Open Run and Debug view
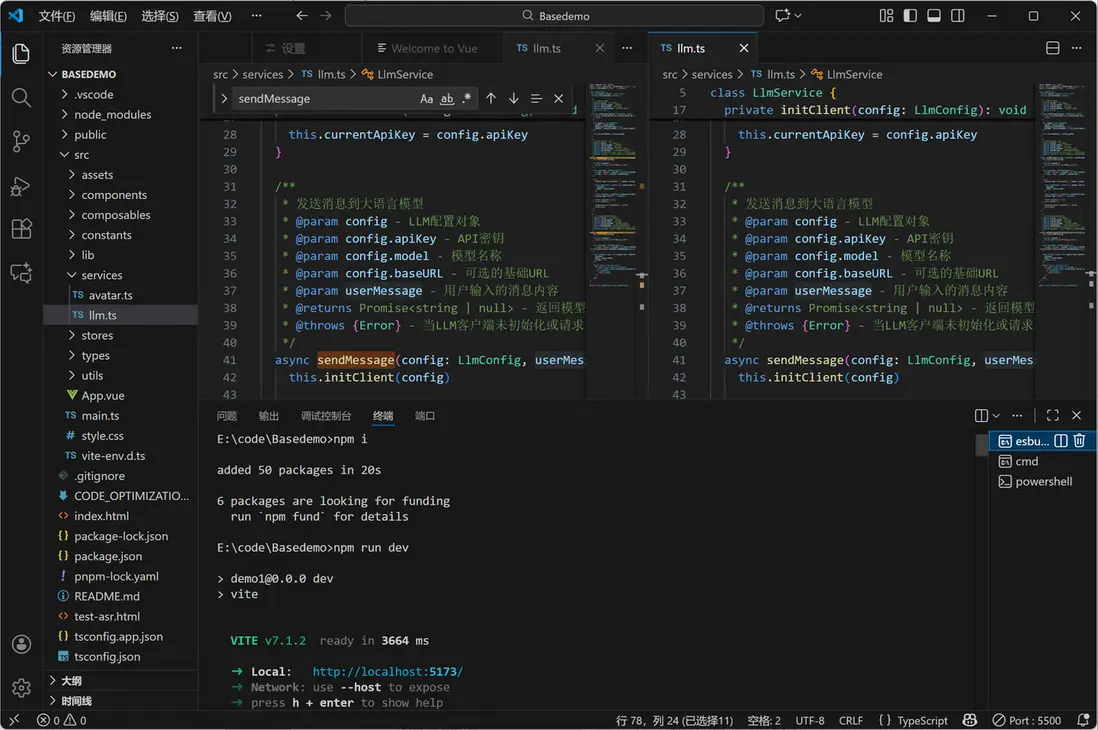Viewport: 1098px width, 730px height. [x=21, y=186]
